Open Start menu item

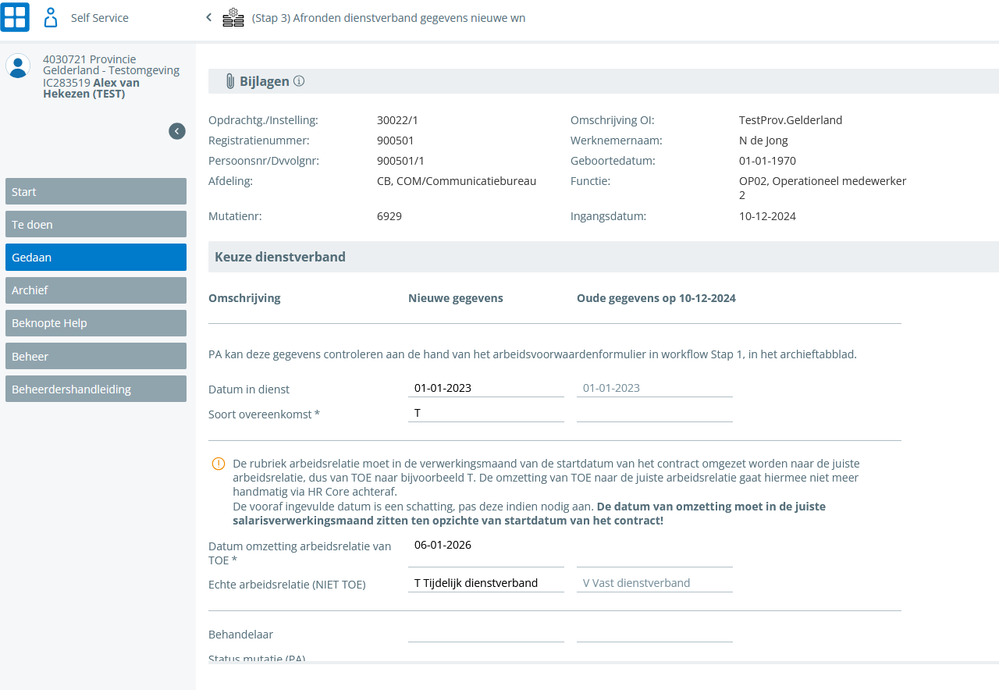click(x=96, y=192)
